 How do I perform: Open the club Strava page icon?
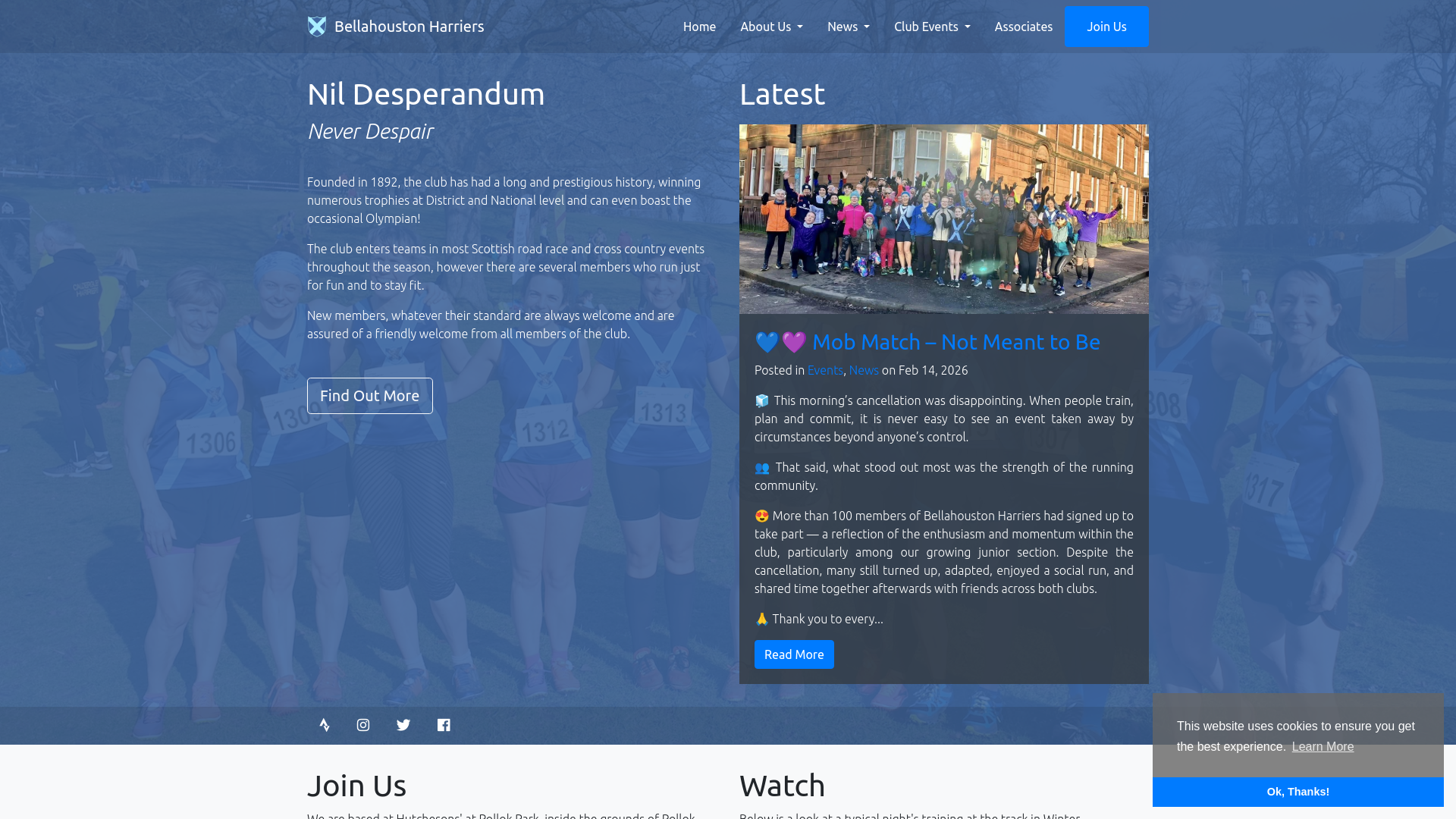[x=325, y=725]
